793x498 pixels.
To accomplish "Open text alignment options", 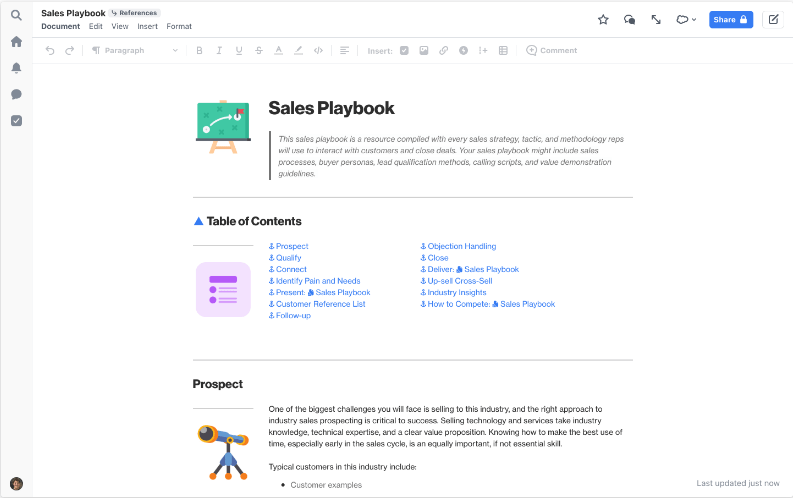I will (344, 51).
